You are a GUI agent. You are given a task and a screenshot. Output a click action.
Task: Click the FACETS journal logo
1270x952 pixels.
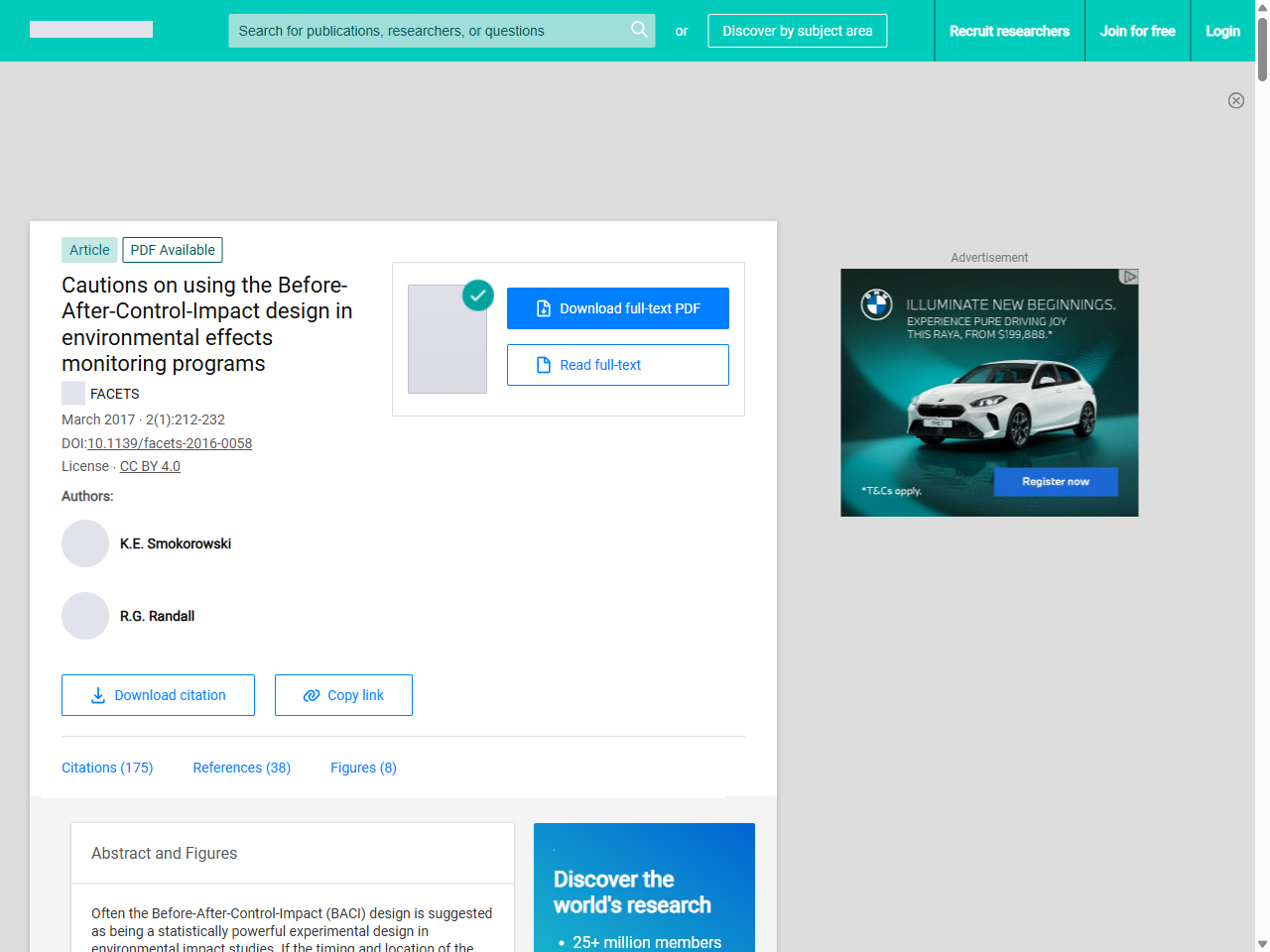pos(72,393)
